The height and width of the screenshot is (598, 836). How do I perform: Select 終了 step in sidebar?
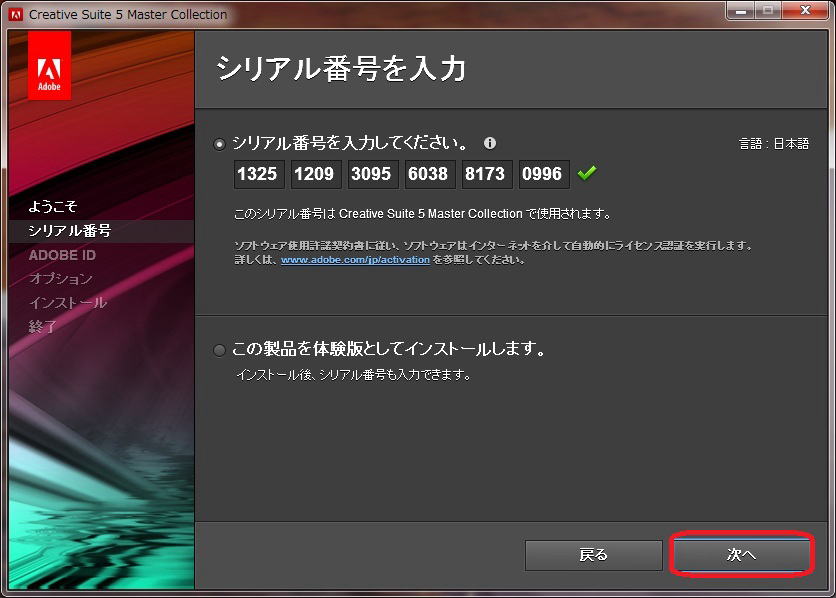(x=43, y=326)
